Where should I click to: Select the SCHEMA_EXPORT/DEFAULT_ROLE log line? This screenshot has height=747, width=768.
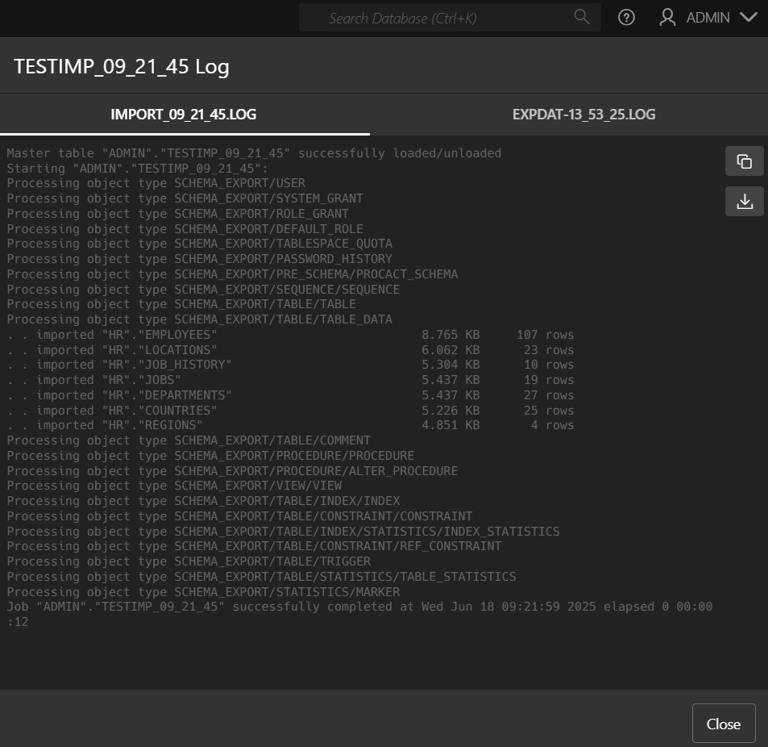(185, 229)
